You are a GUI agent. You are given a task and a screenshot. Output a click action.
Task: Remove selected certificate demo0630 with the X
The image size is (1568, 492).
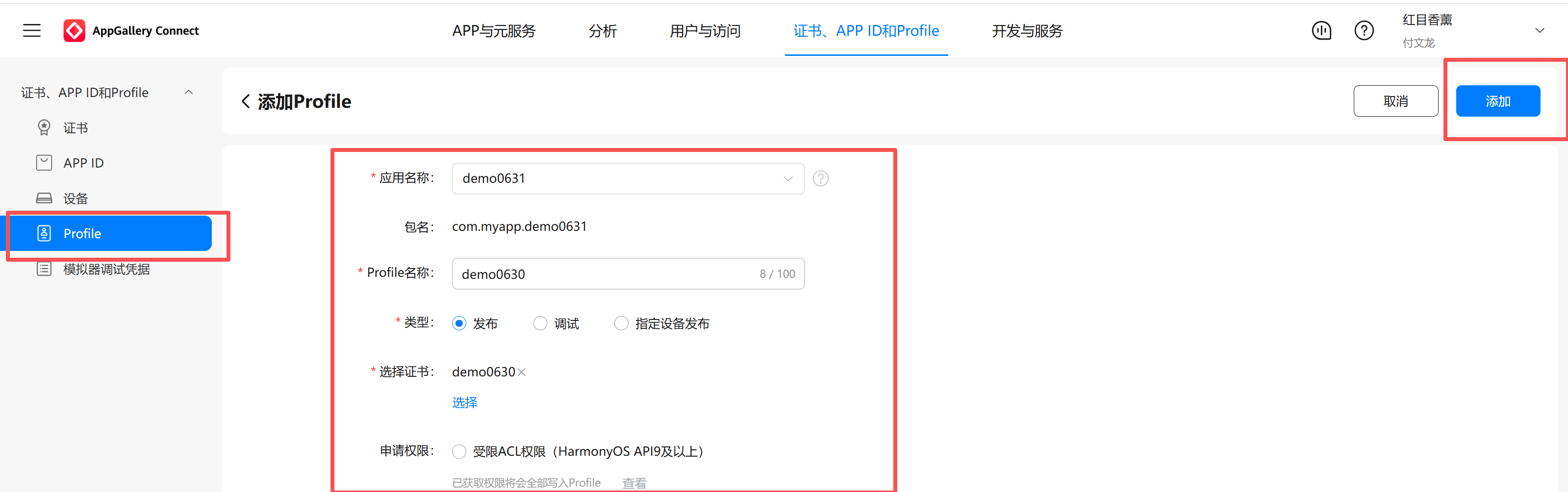(521, 372)
